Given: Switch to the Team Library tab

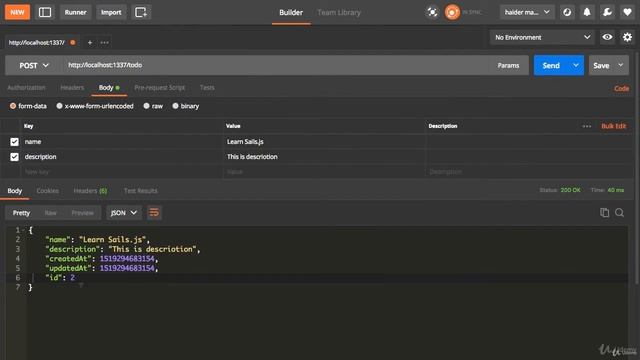Looking at the screenshot, I should [339, 13].
